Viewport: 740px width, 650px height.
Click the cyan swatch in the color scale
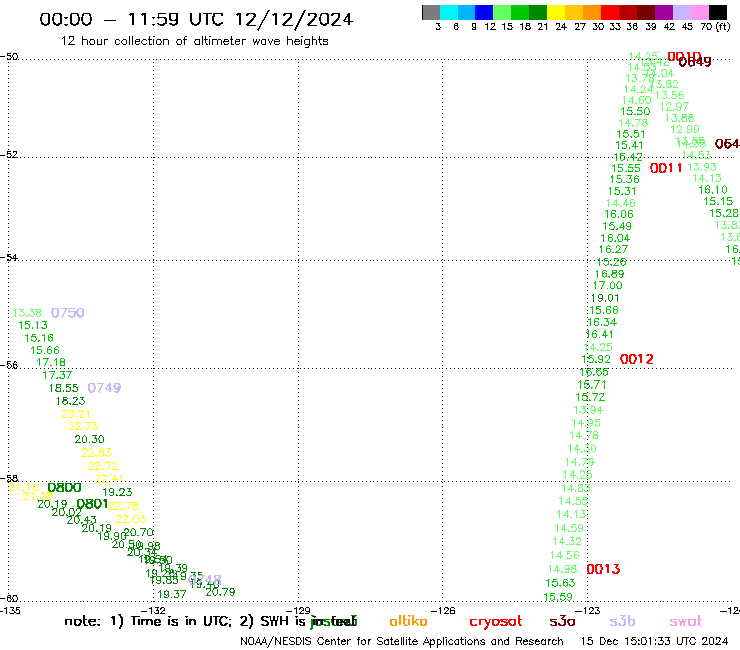[449, 12]
